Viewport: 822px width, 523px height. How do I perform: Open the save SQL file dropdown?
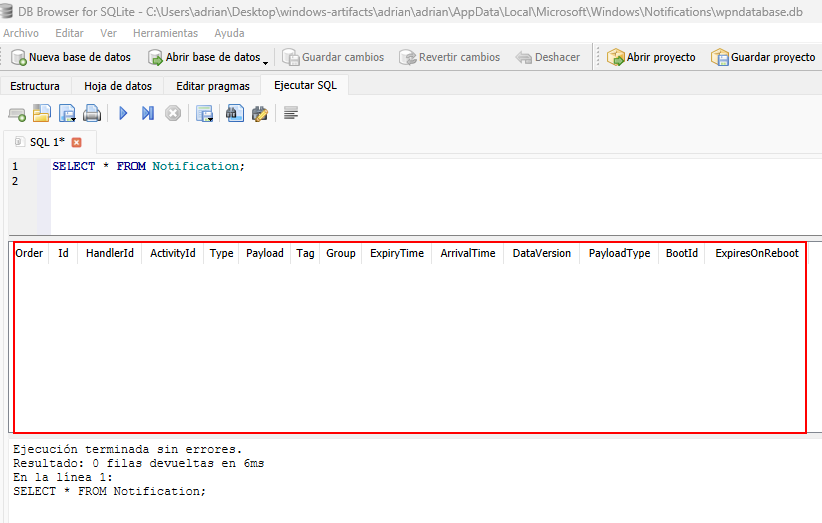(x=73, y=117)
